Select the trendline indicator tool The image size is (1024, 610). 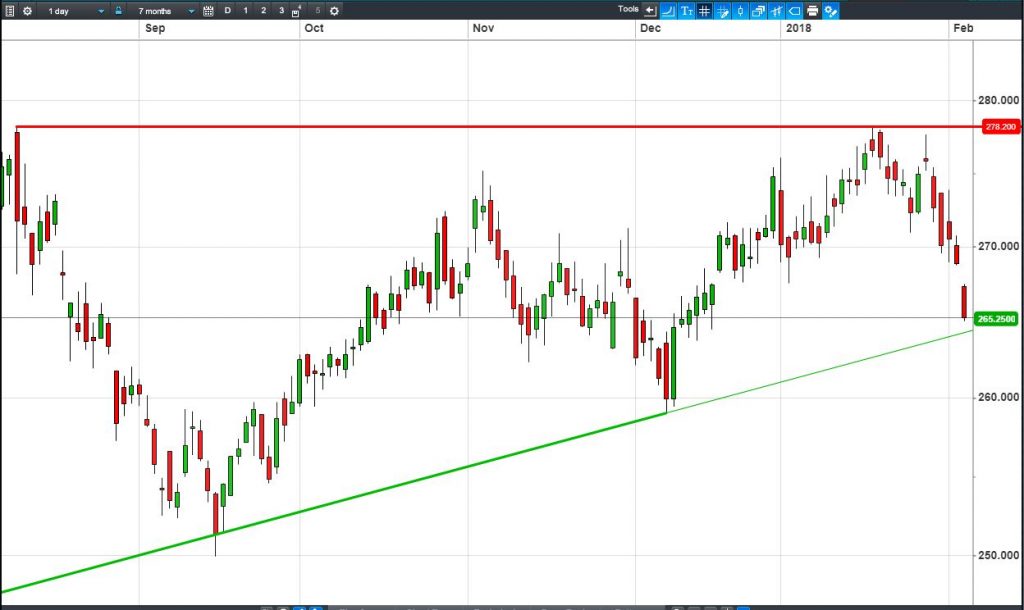(x=776, y=10)
